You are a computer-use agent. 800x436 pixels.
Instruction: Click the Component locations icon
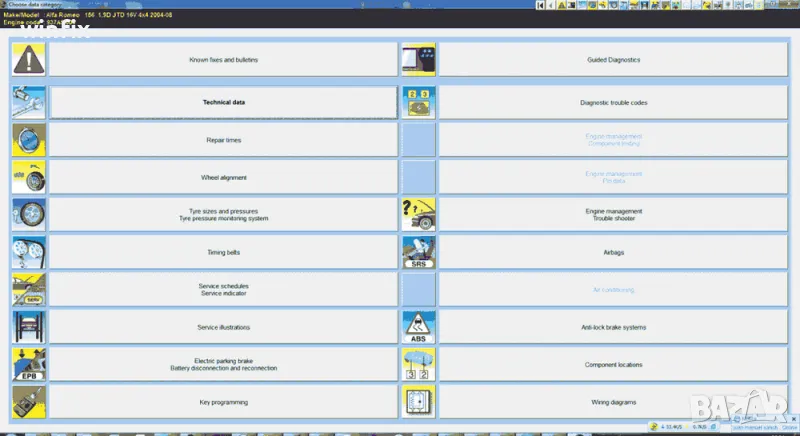(418, 365)
